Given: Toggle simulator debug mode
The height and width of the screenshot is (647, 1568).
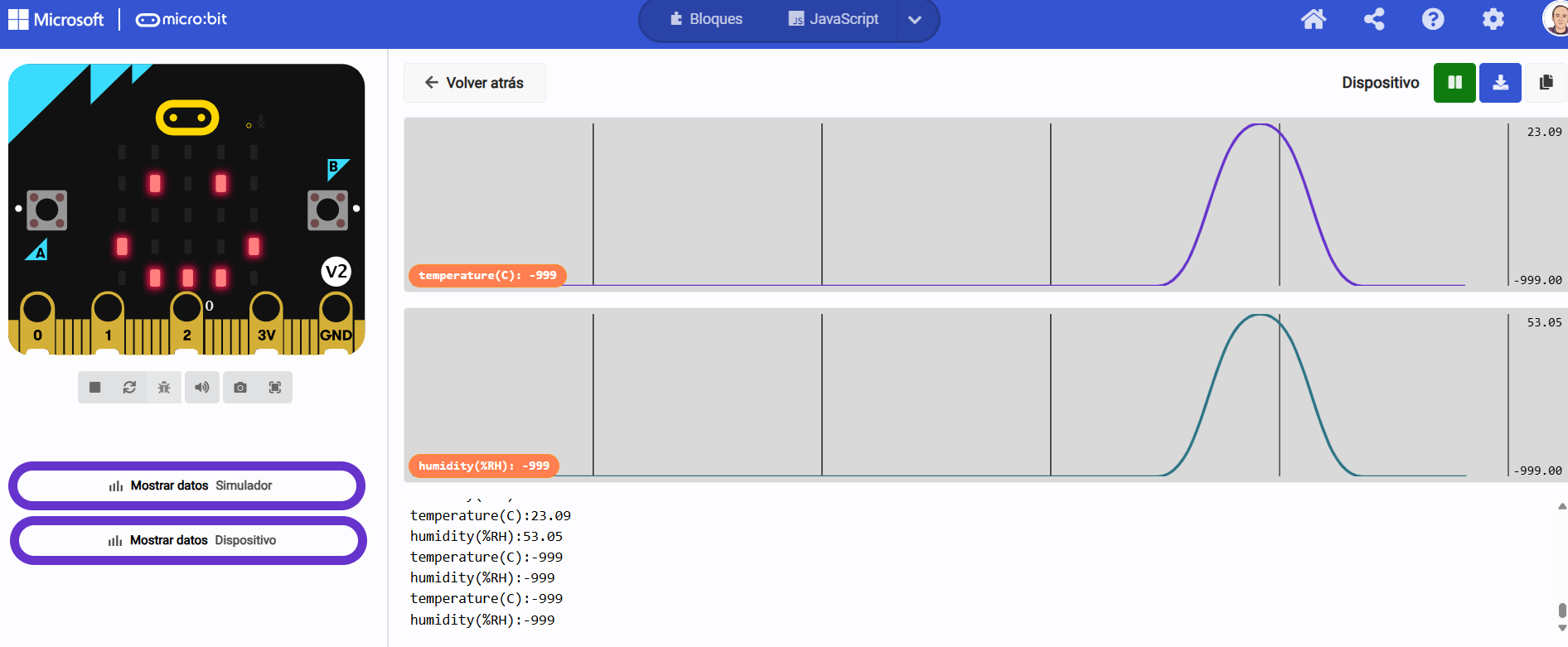Looking at the screenshot, I should pyautogui.click(x=164, y=388).
